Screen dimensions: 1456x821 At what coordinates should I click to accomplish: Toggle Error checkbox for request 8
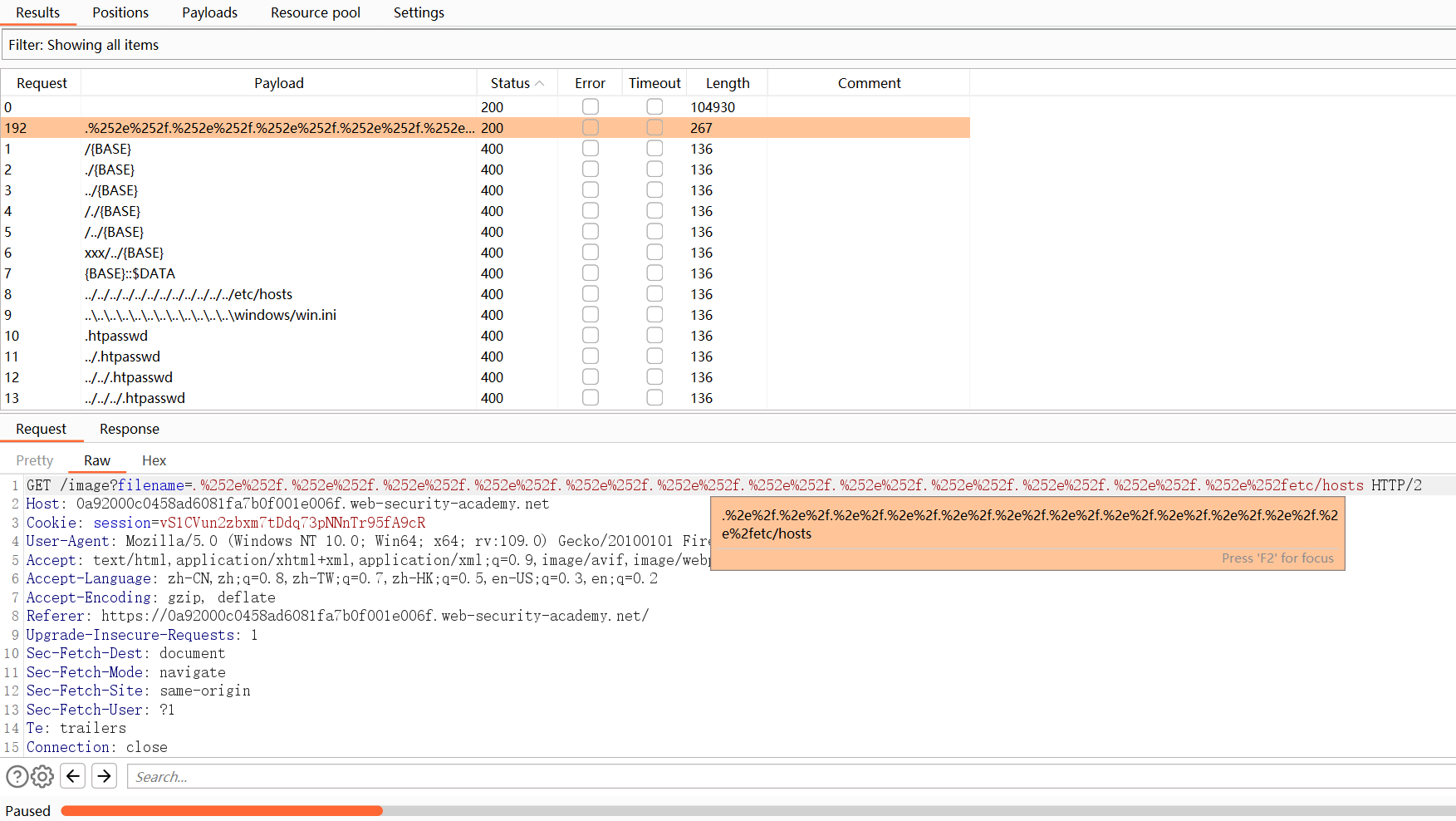coord(590,294)
